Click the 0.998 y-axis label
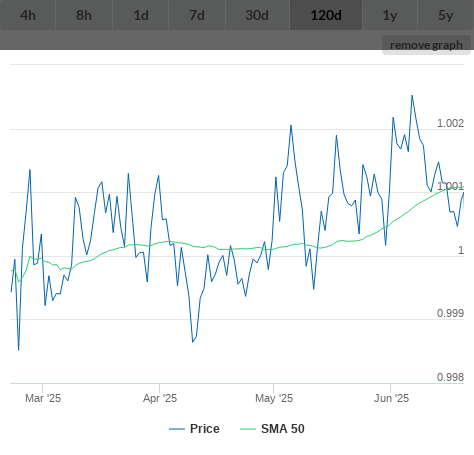 point(450,377)
